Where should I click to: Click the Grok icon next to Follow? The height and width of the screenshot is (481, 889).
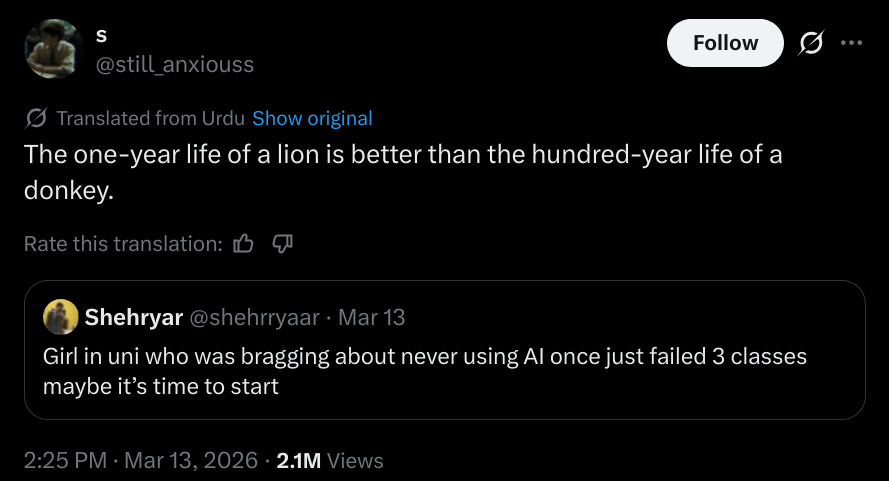pyautogui.click(x=811, y=43)
